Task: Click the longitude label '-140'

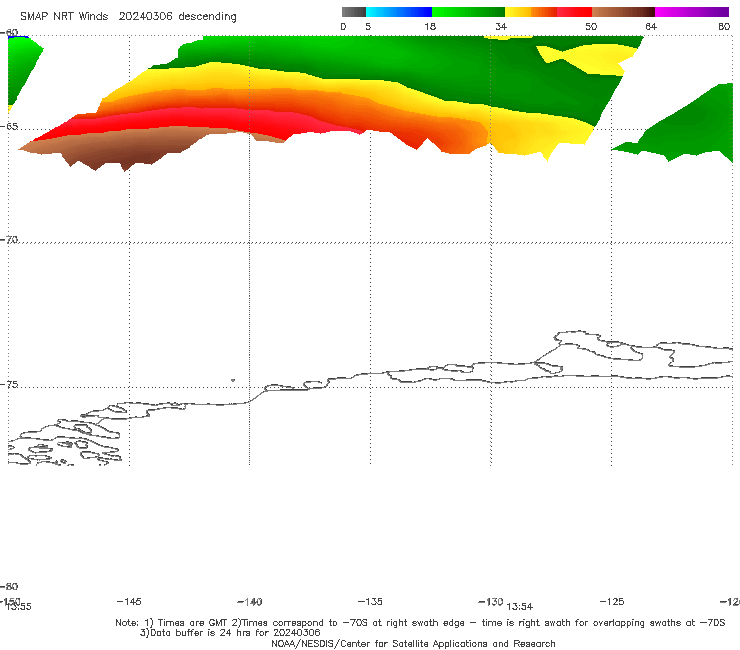Action: coord(250,601)
